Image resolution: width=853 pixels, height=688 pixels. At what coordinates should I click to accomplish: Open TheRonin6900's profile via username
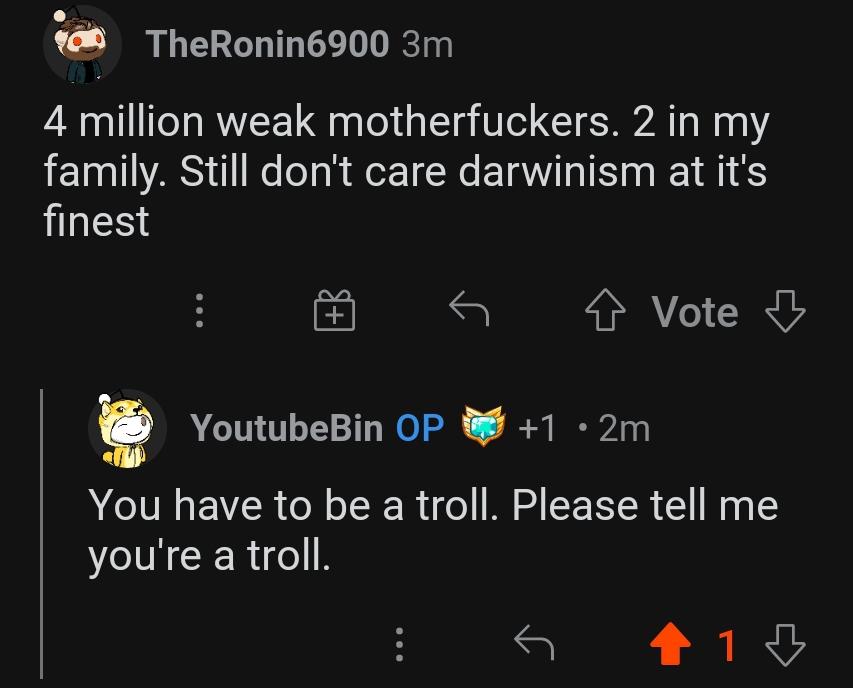pyautogui.click(x=266, y=44)
